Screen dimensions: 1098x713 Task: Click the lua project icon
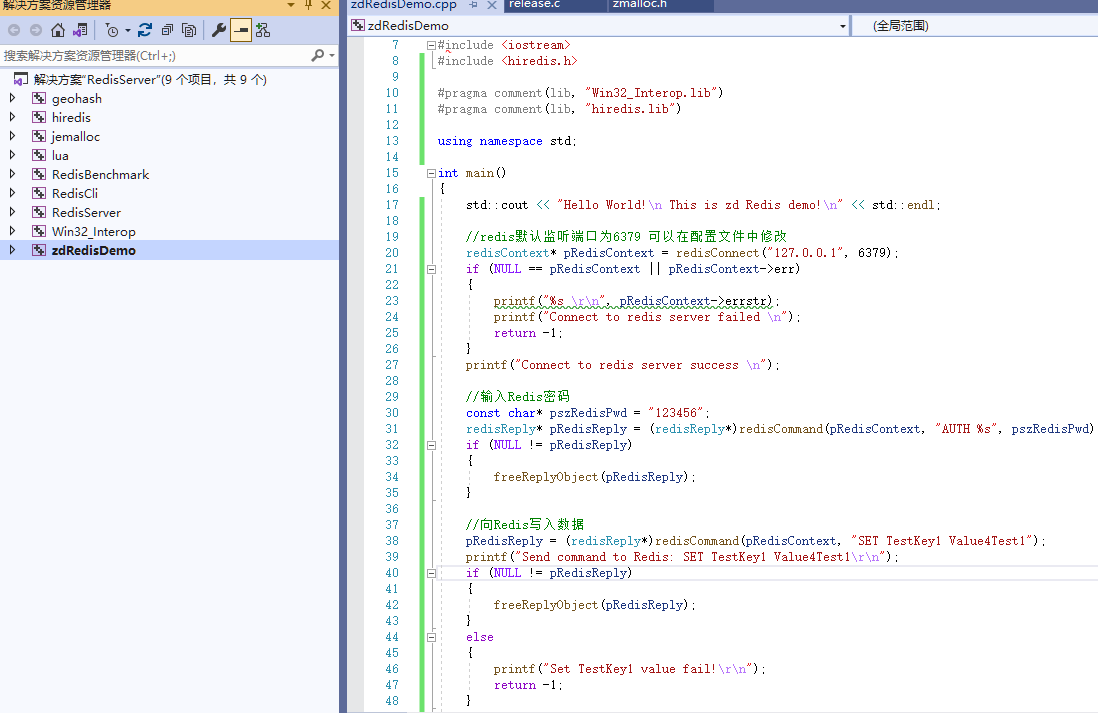pyautogui.click(x=39, y=155)
